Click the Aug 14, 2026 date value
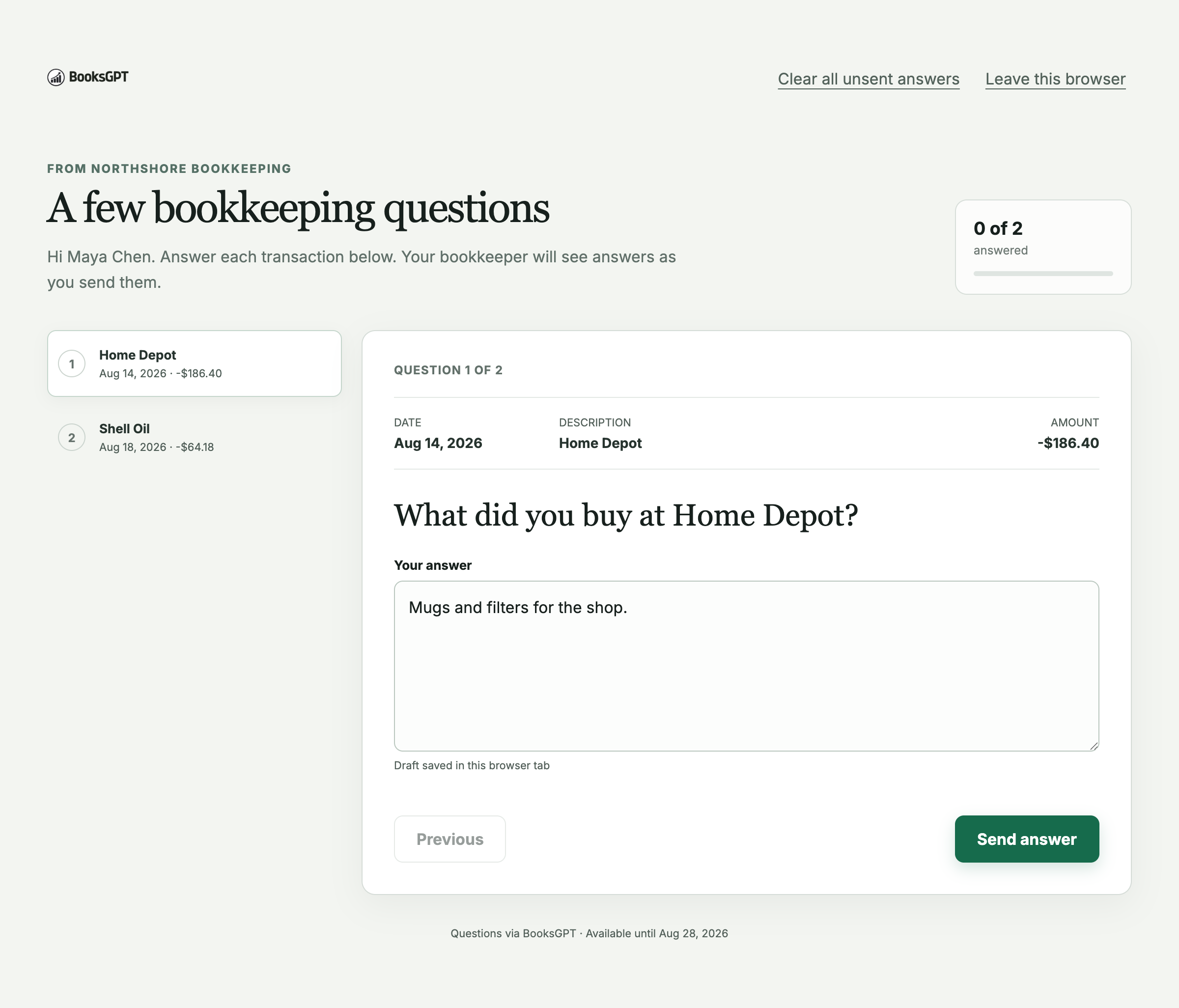Screen dimensions: 1179x1008 (438, 443)
